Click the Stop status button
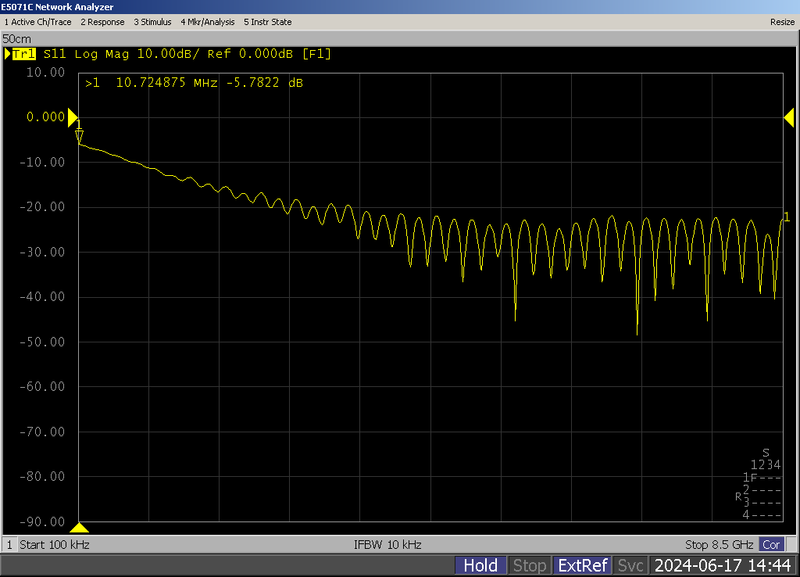 [x=529, y=566]
